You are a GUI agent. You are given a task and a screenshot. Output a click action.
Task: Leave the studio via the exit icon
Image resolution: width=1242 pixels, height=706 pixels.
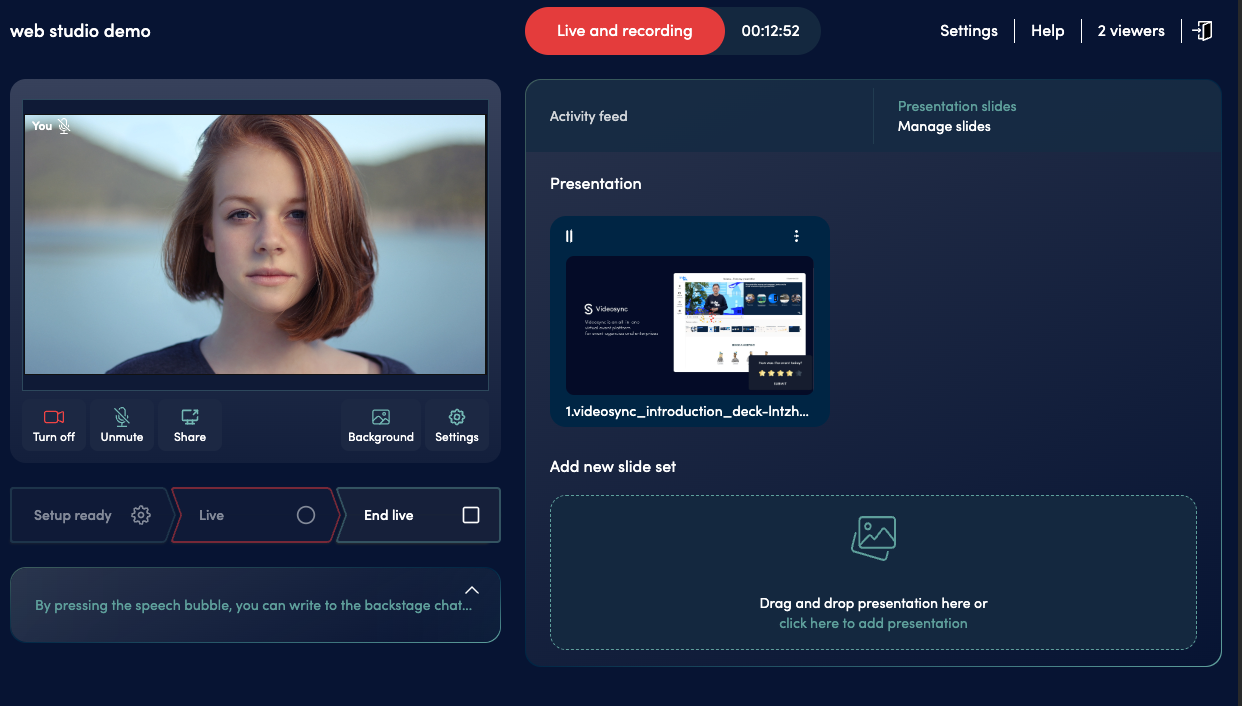coord(1203,30)
